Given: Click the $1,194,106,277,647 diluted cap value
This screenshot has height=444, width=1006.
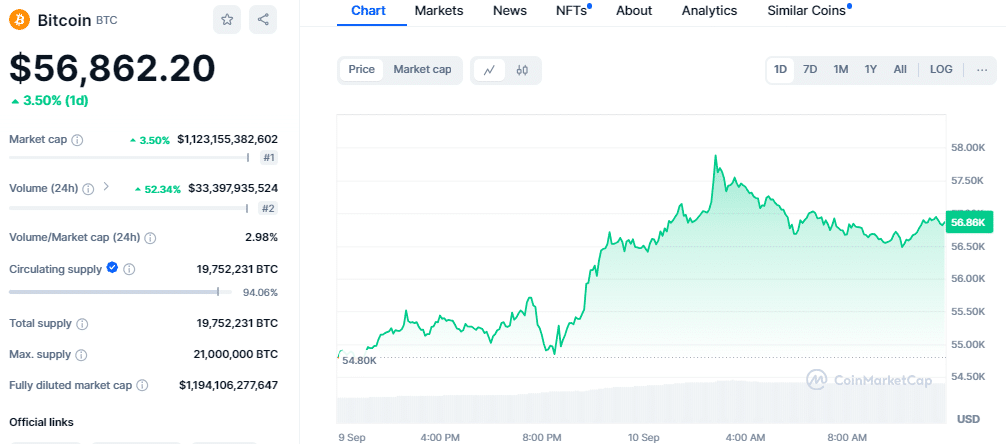Looking at the screenshot, I should coord(228,385).
